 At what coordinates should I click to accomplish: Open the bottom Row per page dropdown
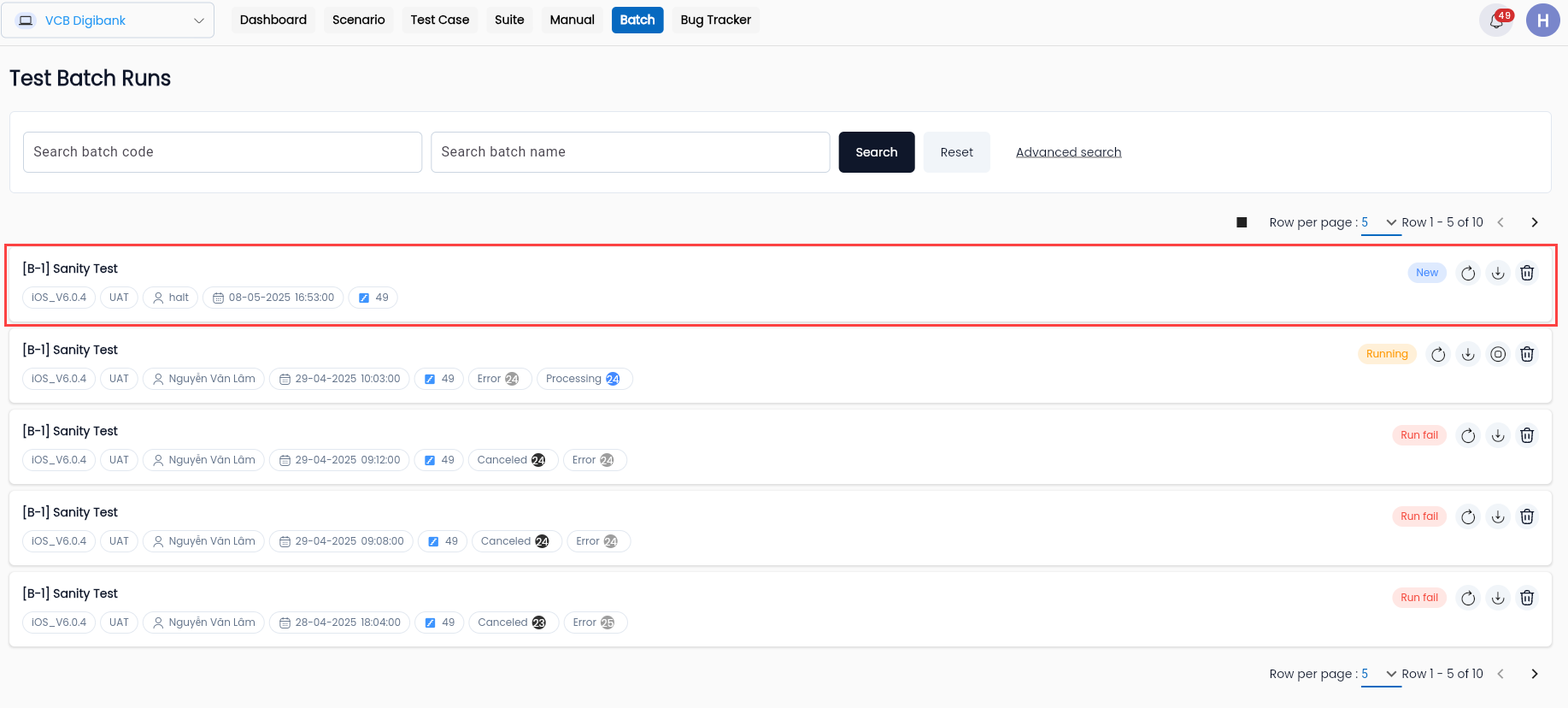pos(1380,674)
